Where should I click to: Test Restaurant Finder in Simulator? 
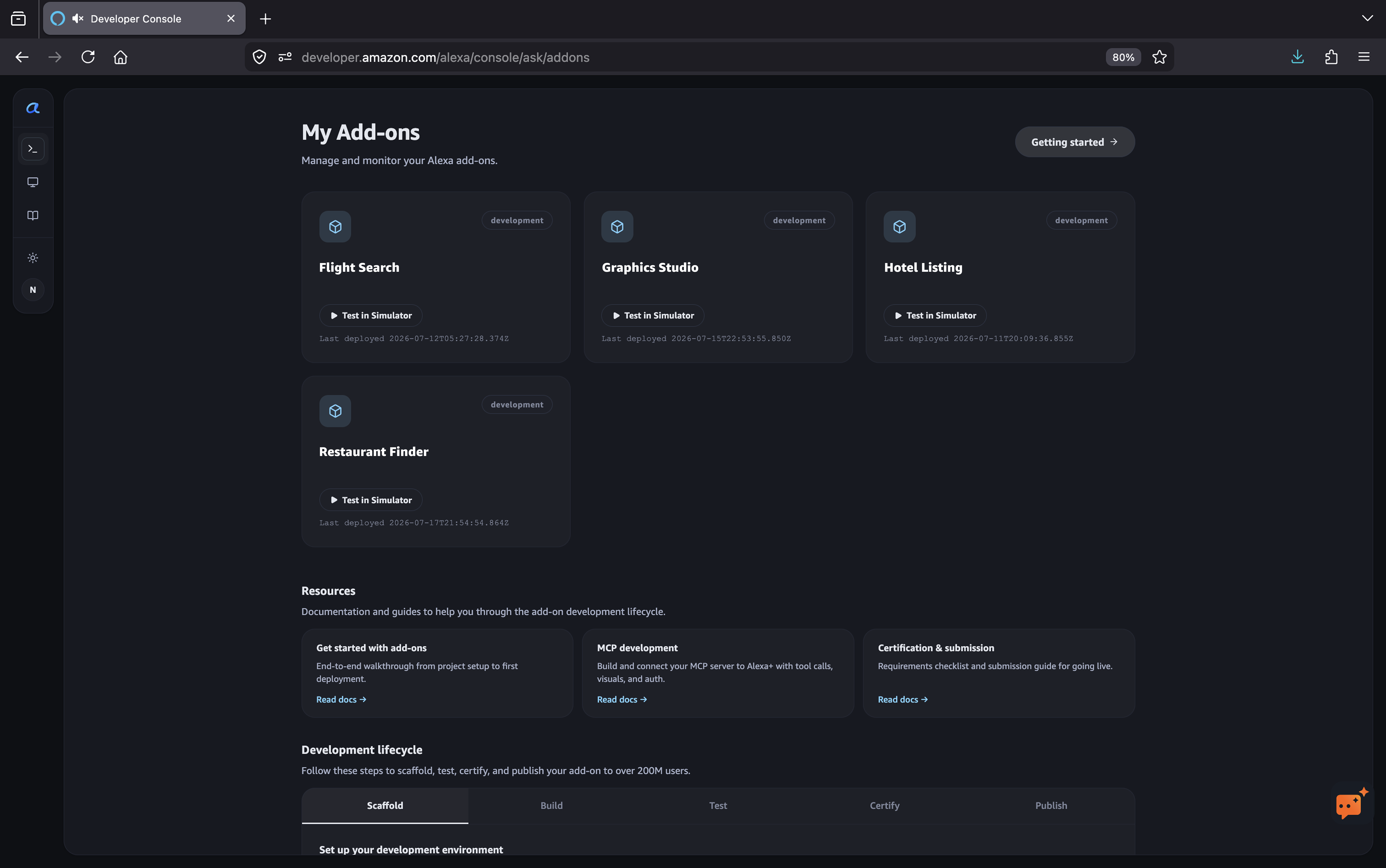click(x=370, y=500)
